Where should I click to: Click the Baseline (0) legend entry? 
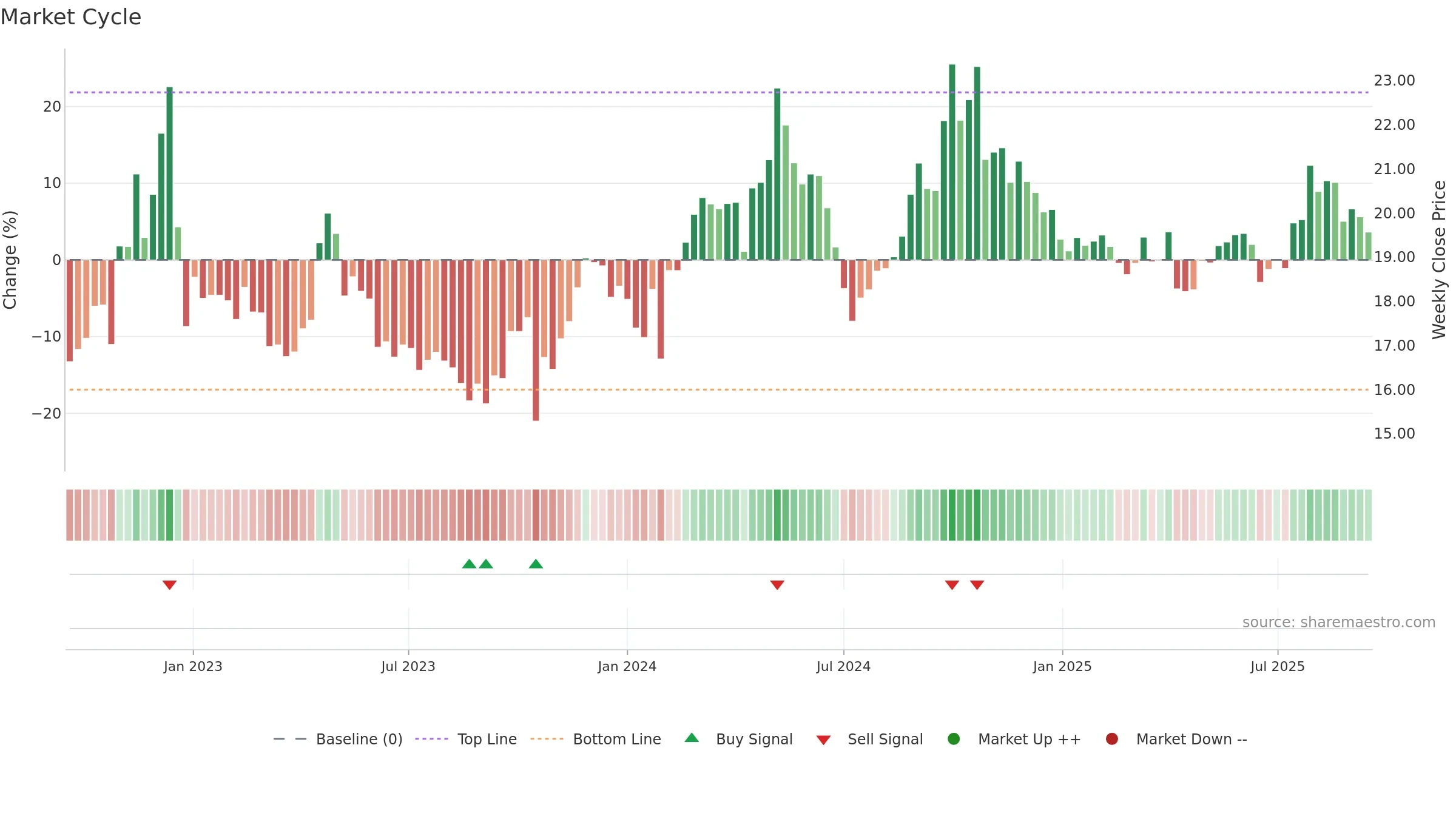click(x=338, y=739)
